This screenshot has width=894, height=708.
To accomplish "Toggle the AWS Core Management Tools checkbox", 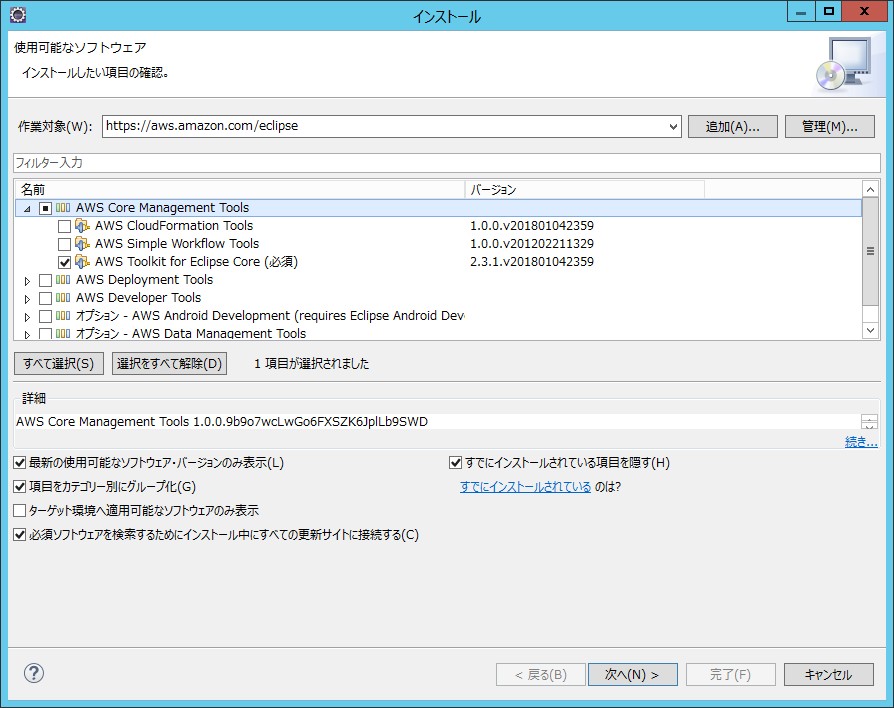I will 46,208.
